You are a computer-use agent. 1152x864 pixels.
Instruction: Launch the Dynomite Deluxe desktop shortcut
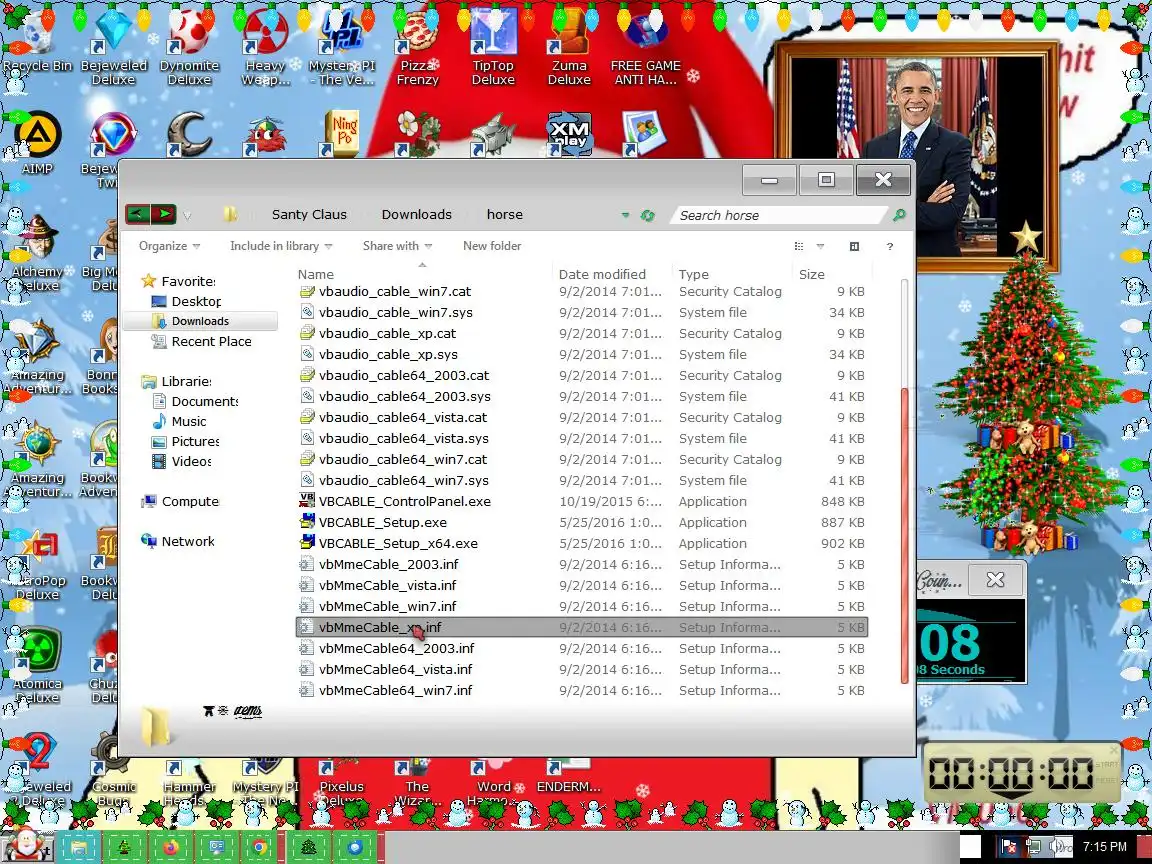[x=189, y=48]
